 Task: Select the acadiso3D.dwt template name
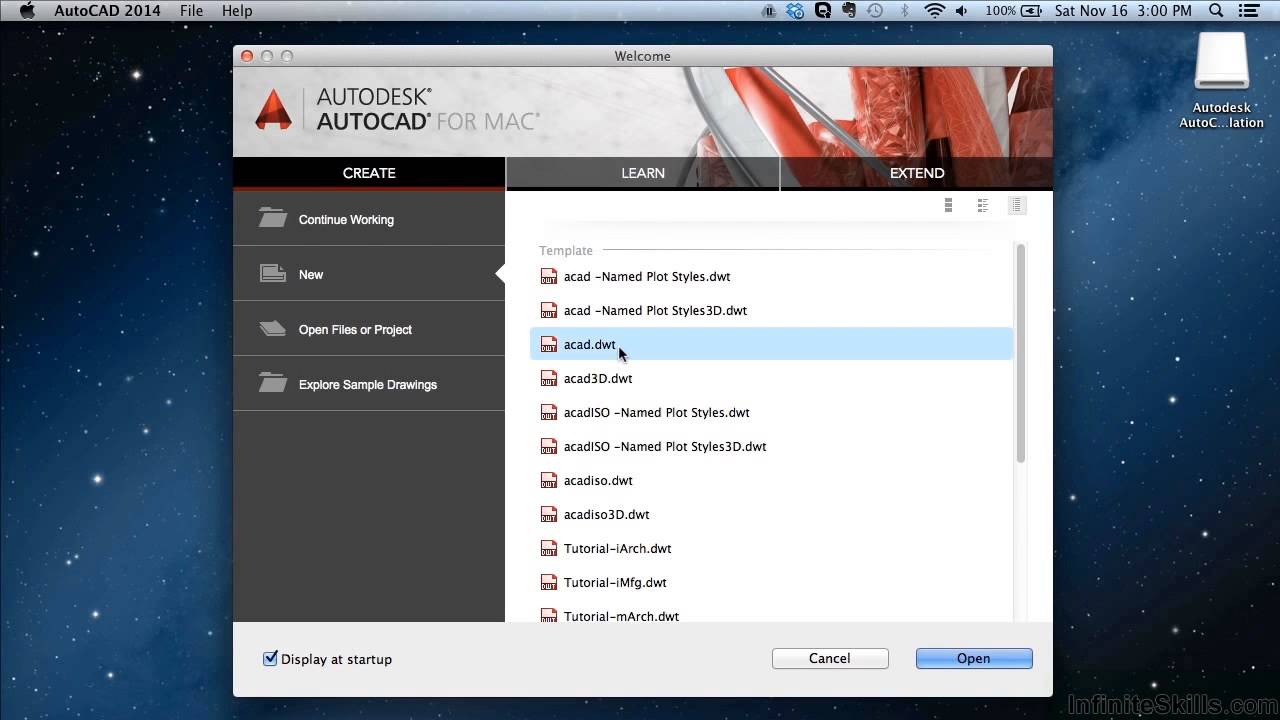(607, 514)
